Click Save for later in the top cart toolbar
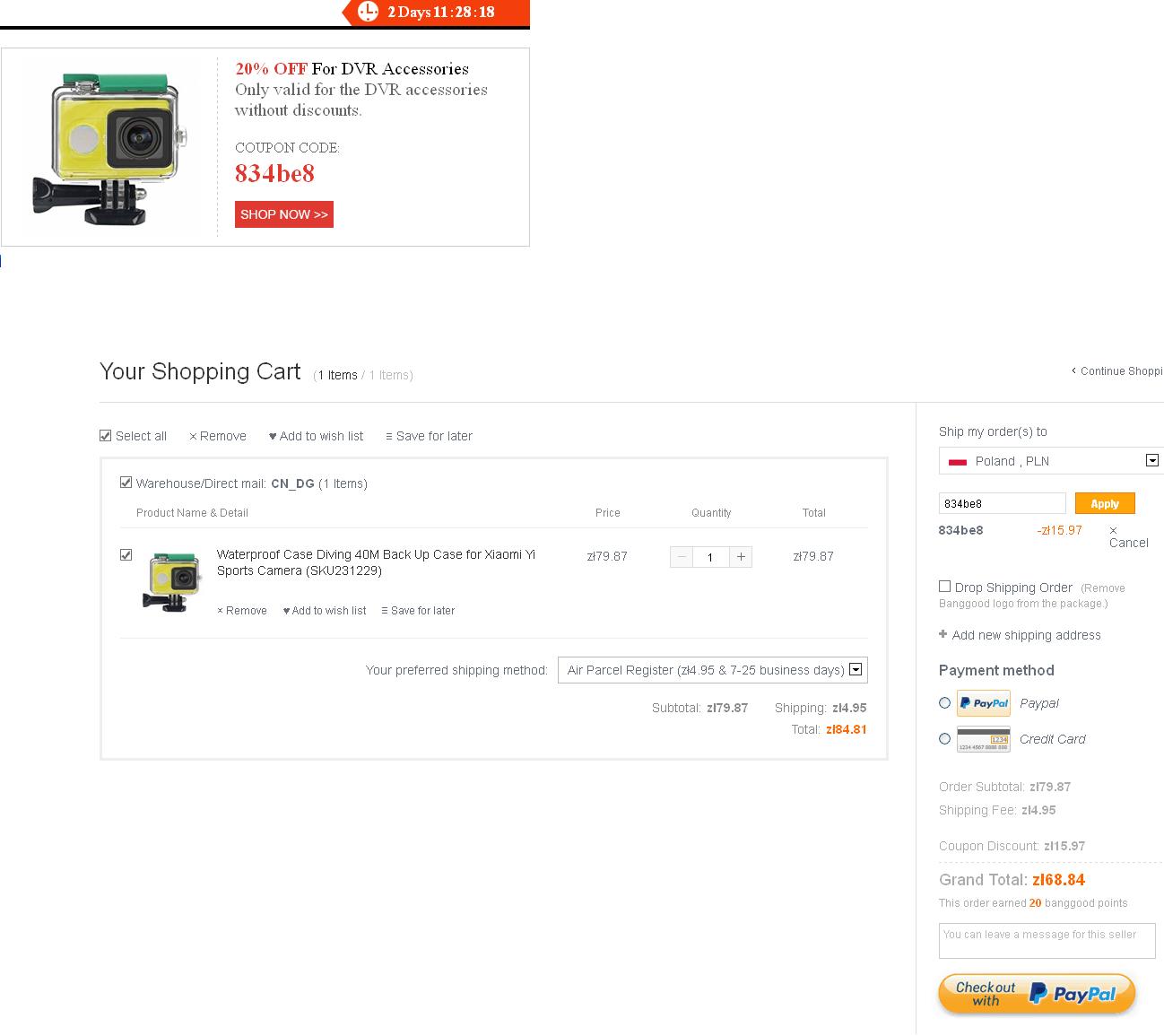 429,436
